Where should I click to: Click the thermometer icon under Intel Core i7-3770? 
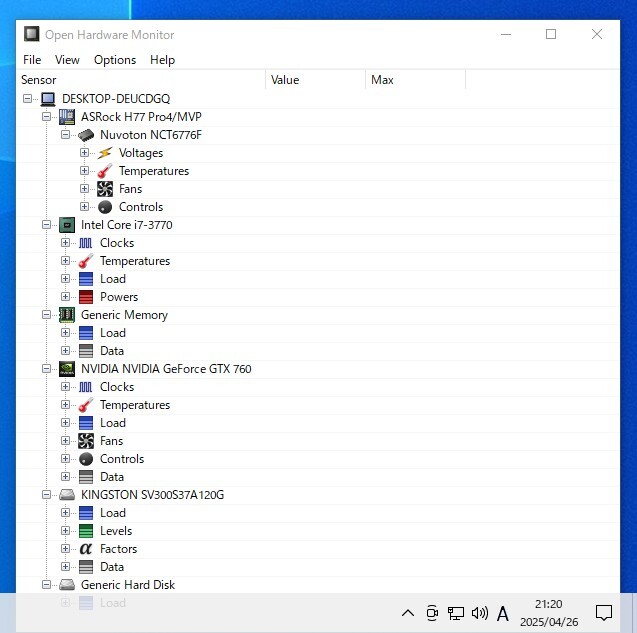86,261
